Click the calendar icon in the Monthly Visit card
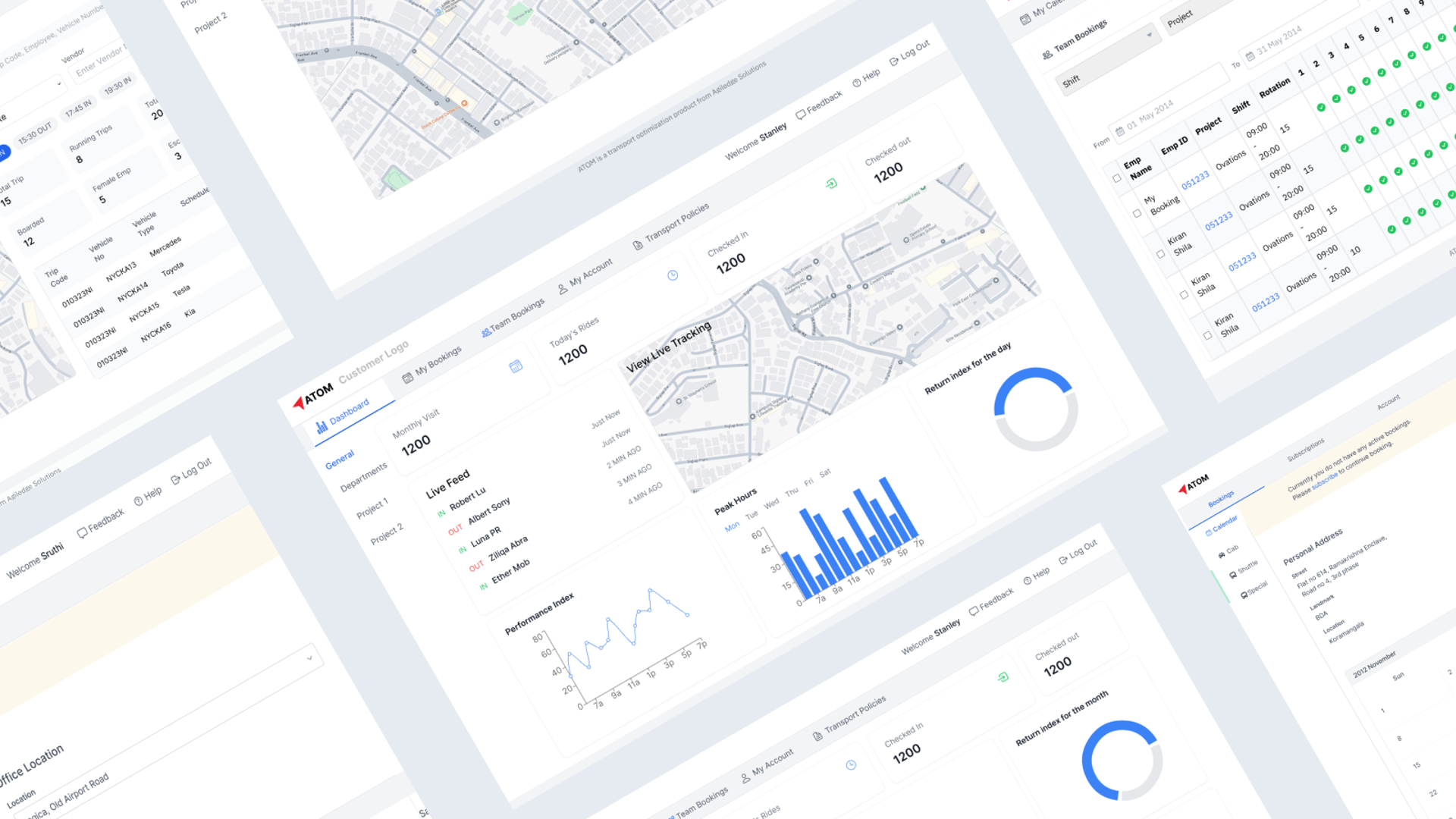The width and height of the screenshot is (1456, 819). click(516, 366)
